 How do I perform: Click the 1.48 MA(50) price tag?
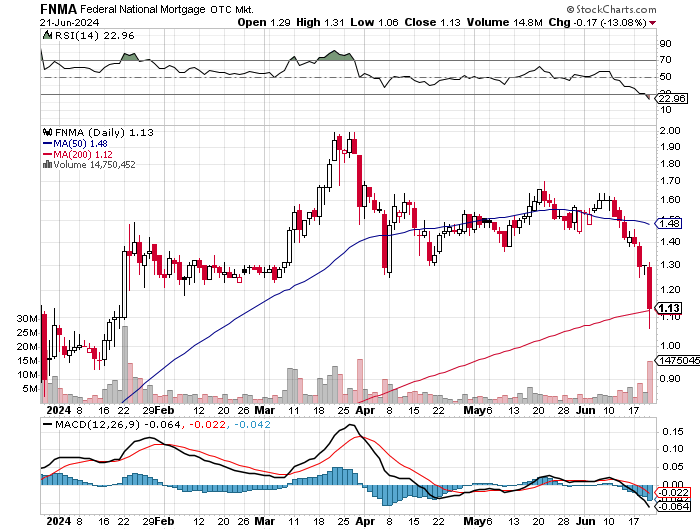click(669, 223)
